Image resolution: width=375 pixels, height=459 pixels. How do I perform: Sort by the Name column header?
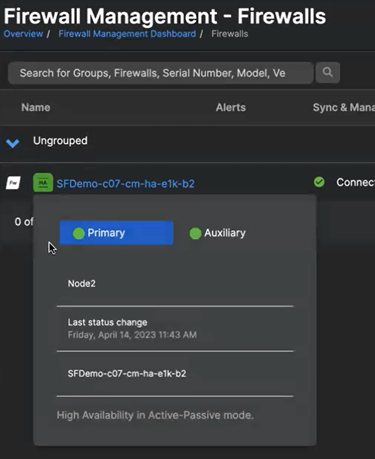pyautogui.click(x=36, y=107)
